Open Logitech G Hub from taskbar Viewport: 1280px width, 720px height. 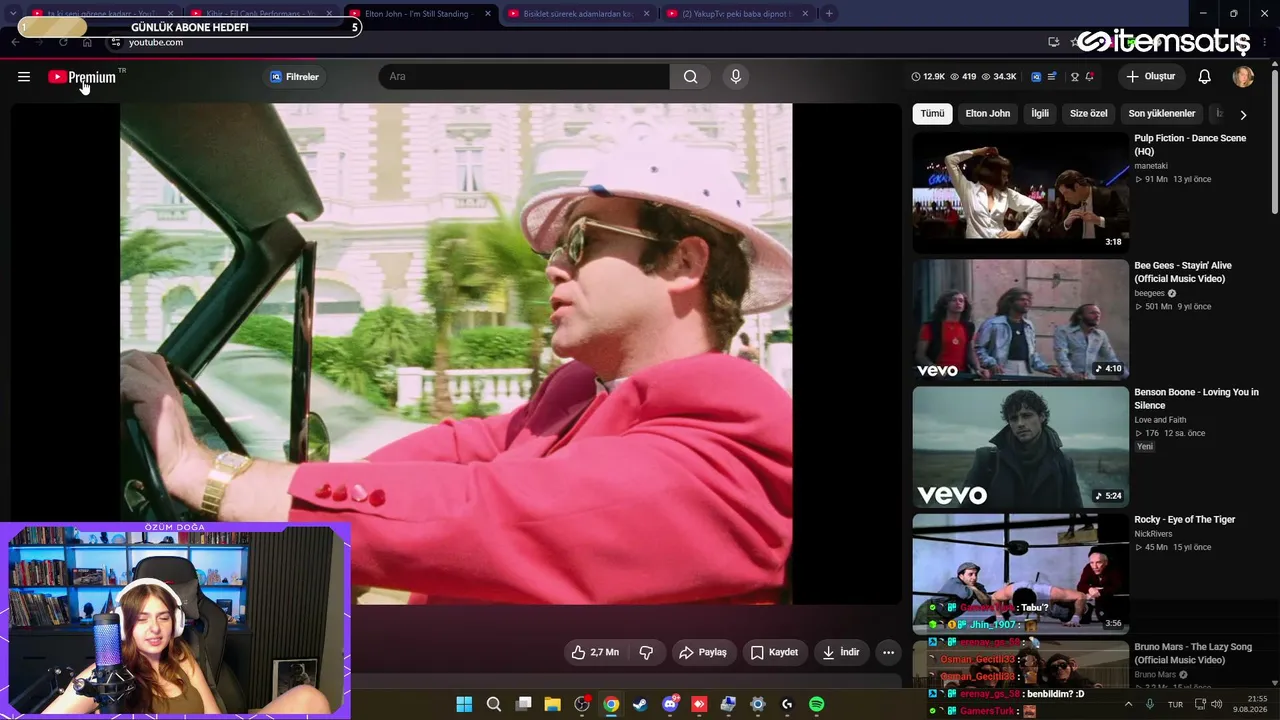point(787,704)
